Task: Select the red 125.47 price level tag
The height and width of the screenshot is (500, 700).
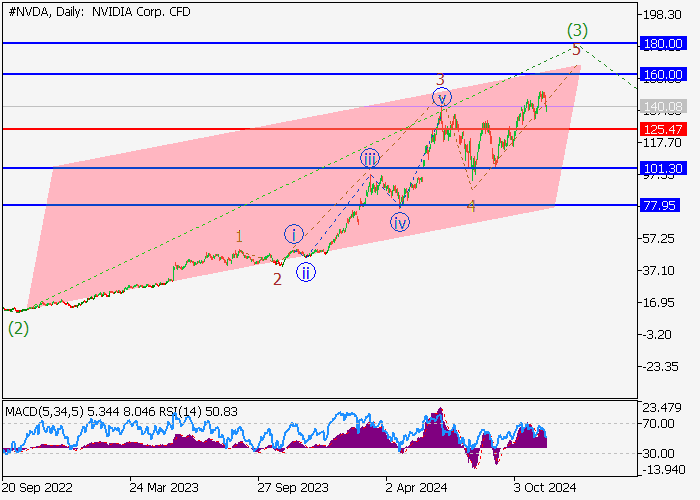Action: [662, 129]
